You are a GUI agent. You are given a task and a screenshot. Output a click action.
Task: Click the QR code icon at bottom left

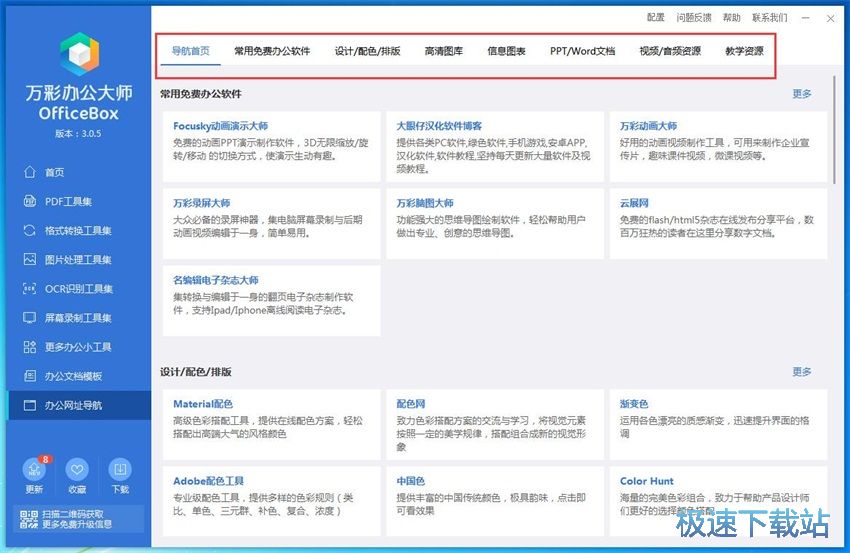29,519
